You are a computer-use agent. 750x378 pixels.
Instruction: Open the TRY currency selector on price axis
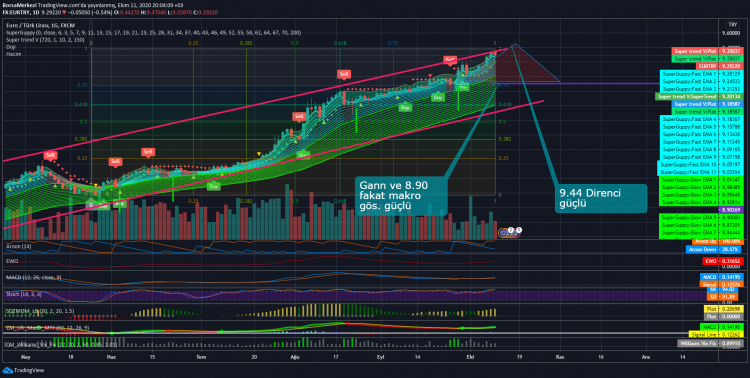(x=732, y=24)
